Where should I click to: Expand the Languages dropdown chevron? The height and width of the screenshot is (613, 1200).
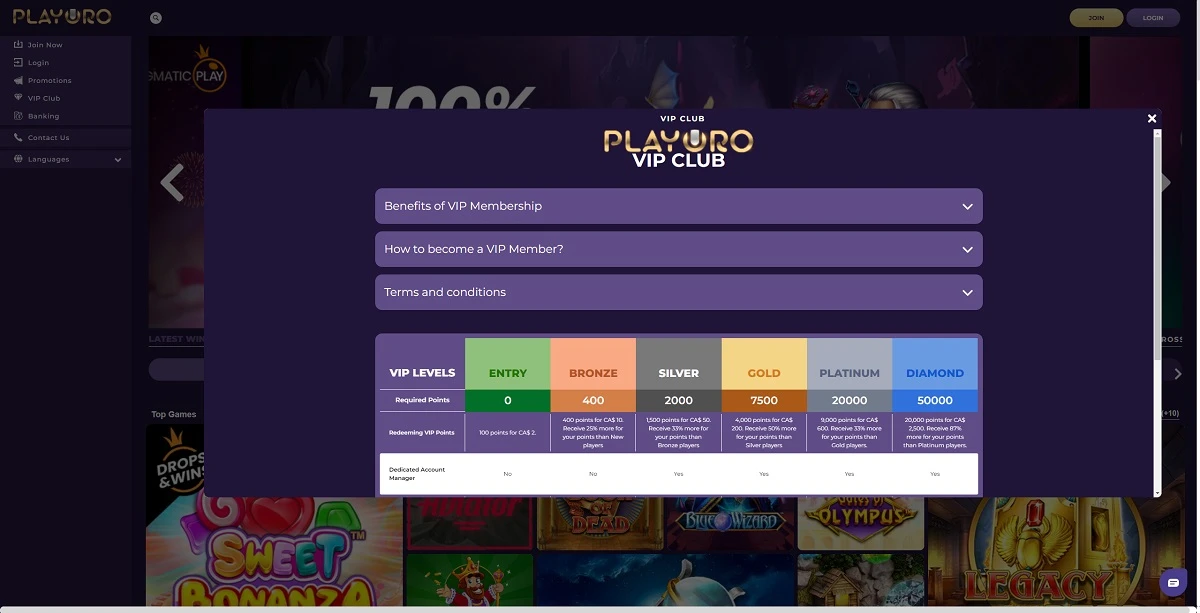tap(118, 160)
